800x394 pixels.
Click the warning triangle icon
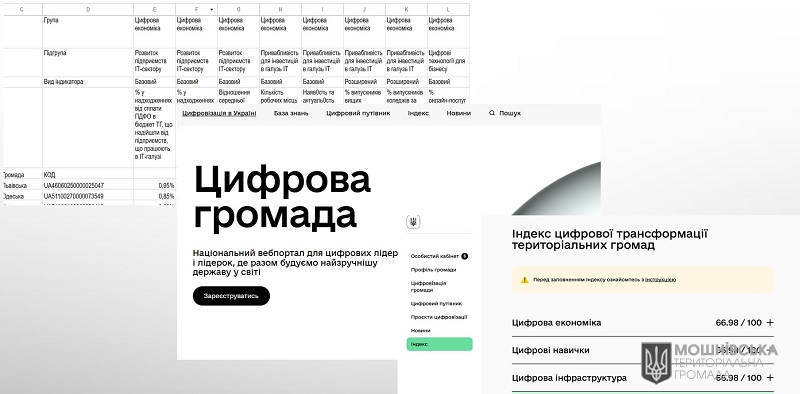coord(524,280)
